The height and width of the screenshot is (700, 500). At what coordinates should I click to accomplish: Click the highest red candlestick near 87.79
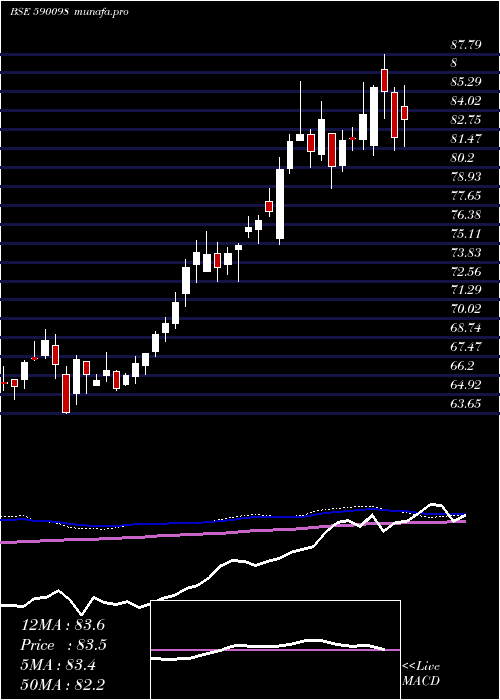click(384, 80)
